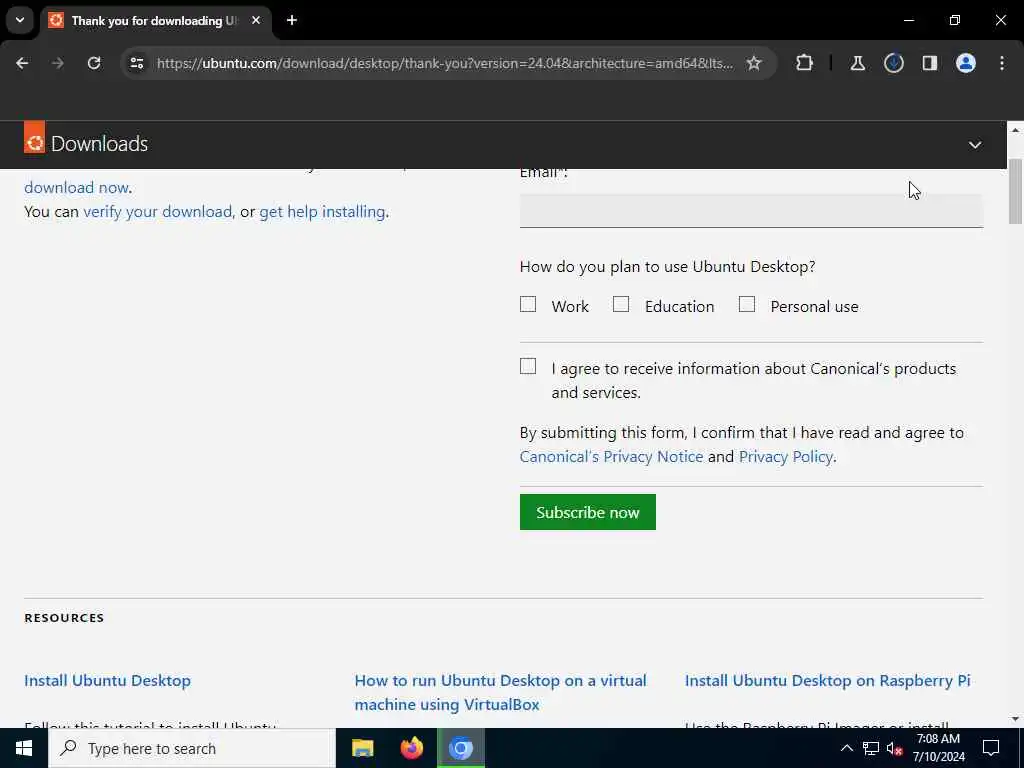
Task: Open a new browser tab
Action: pyautogui.click(x=292, y=20)
